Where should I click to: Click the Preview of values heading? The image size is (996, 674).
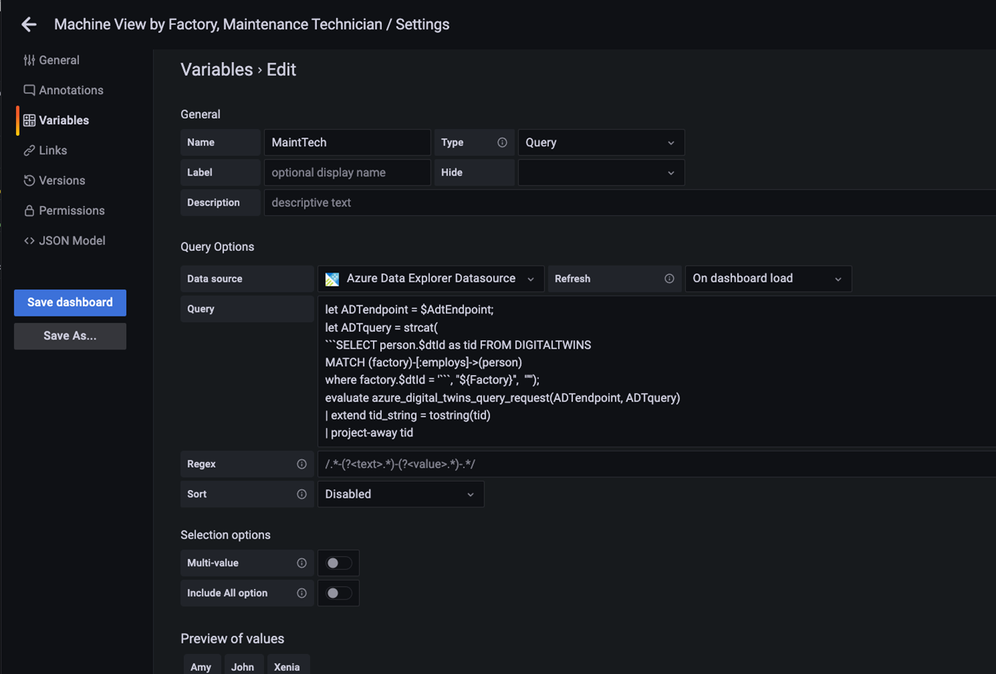pos(232,639)
